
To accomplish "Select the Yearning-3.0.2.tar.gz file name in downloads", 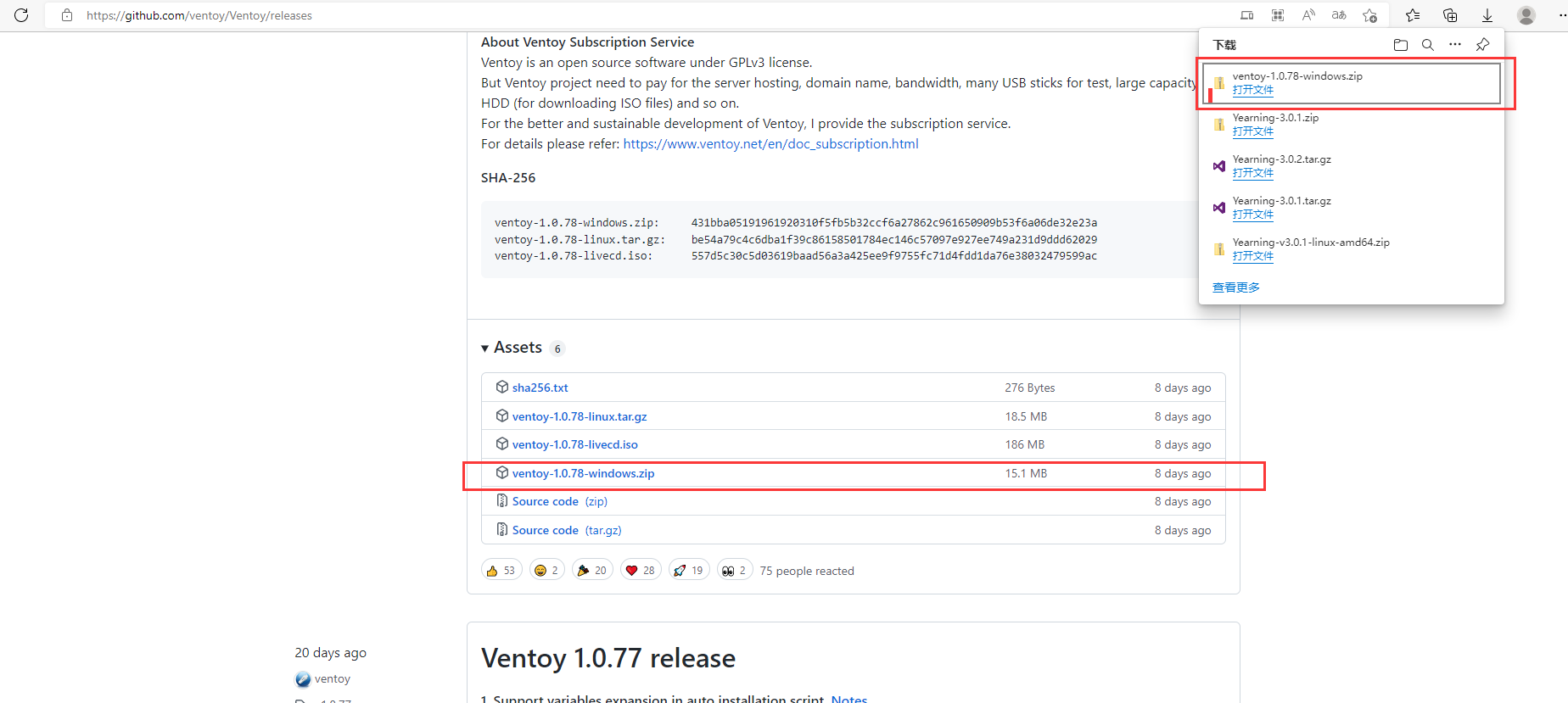I will tap(1282, 159).
